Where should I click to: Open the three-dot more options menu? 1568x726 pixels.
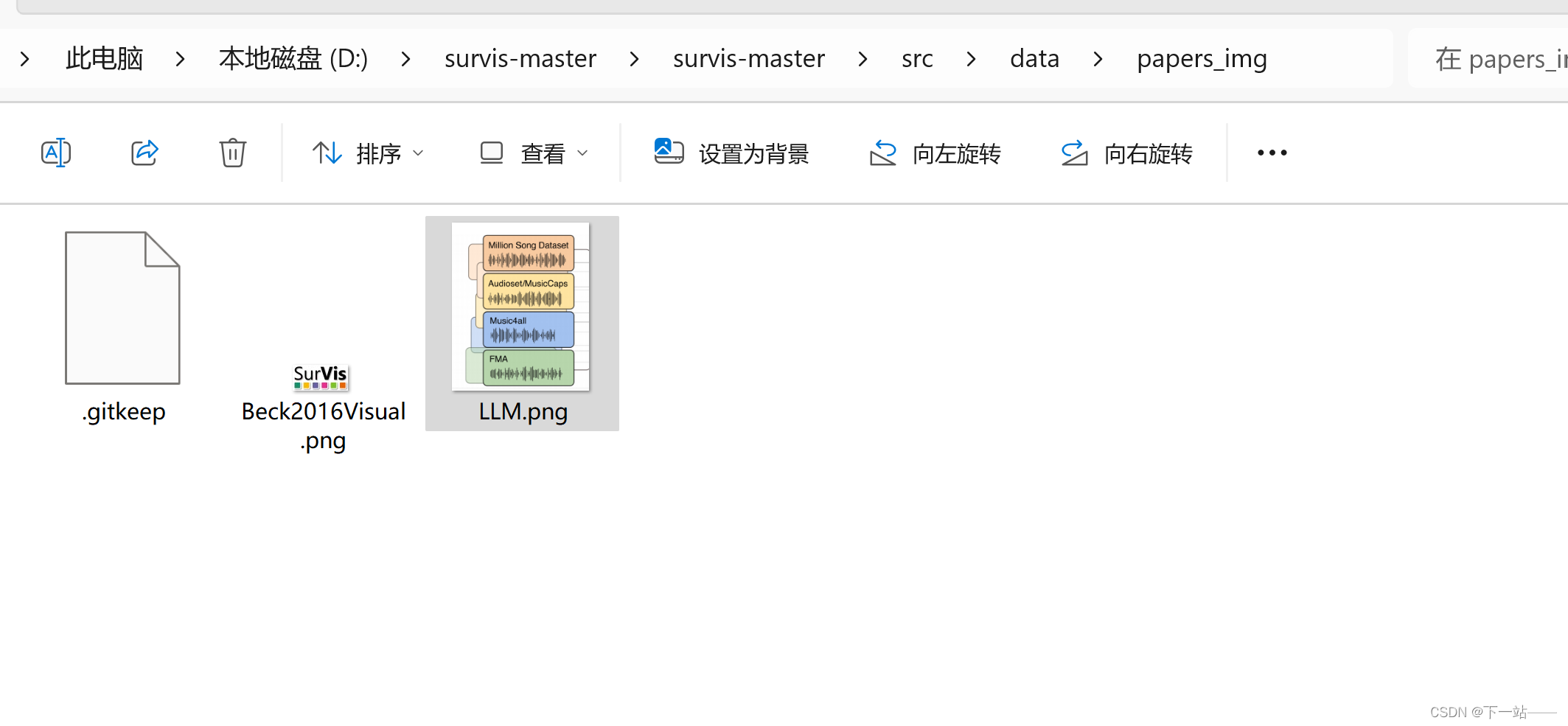point(1272,153)
